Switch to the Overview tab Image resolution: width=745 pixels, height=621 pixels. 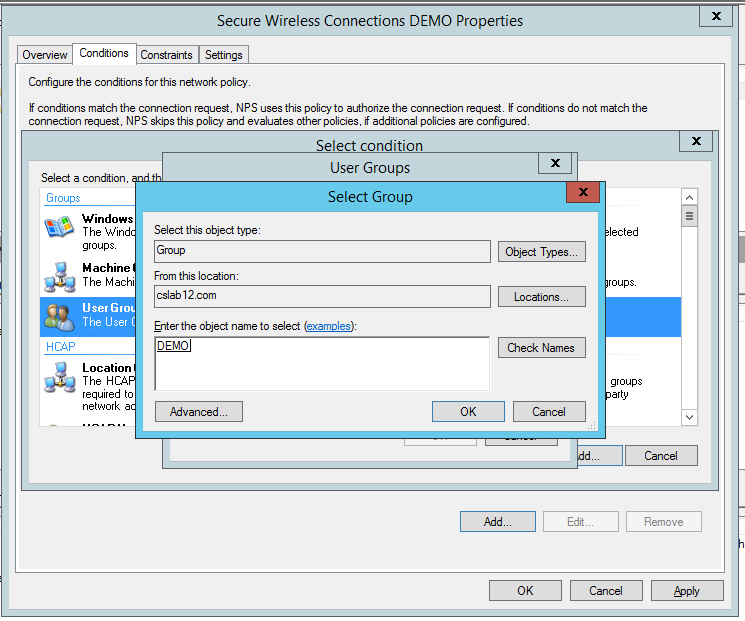(x=45, y=55)
